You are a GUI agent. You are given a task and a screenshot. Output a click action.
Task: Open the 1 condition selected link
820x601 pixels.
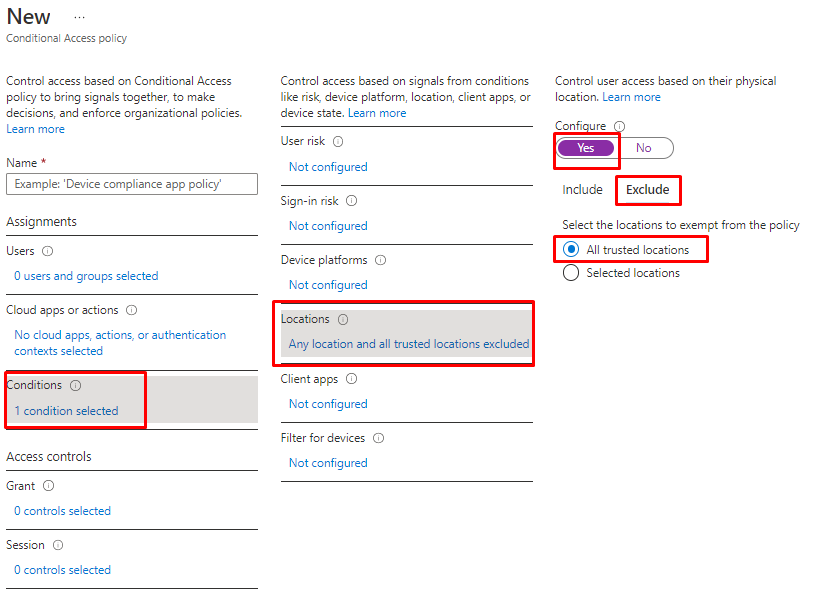coord(66,411)
